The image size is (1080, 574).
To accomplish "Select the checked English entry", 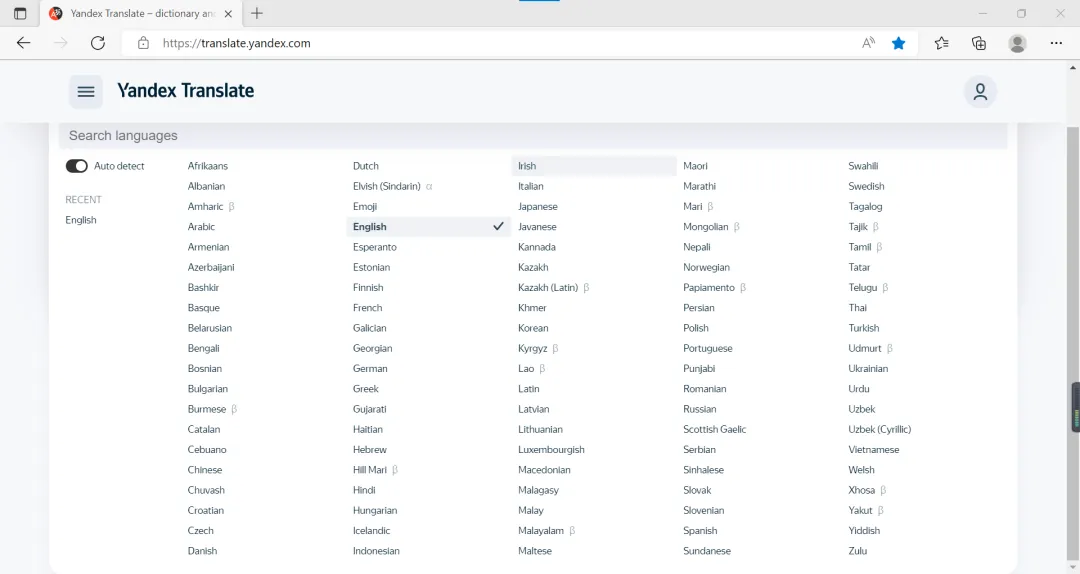I will coord(428,227).
